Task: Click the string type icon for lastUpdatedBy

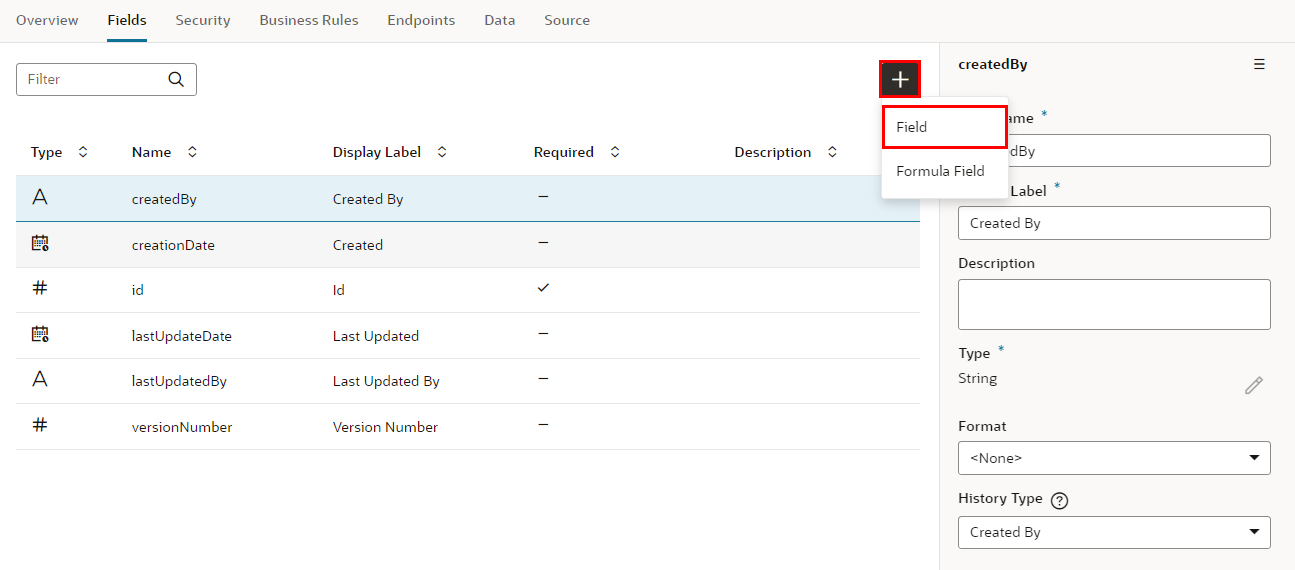Action: [40, 379]
